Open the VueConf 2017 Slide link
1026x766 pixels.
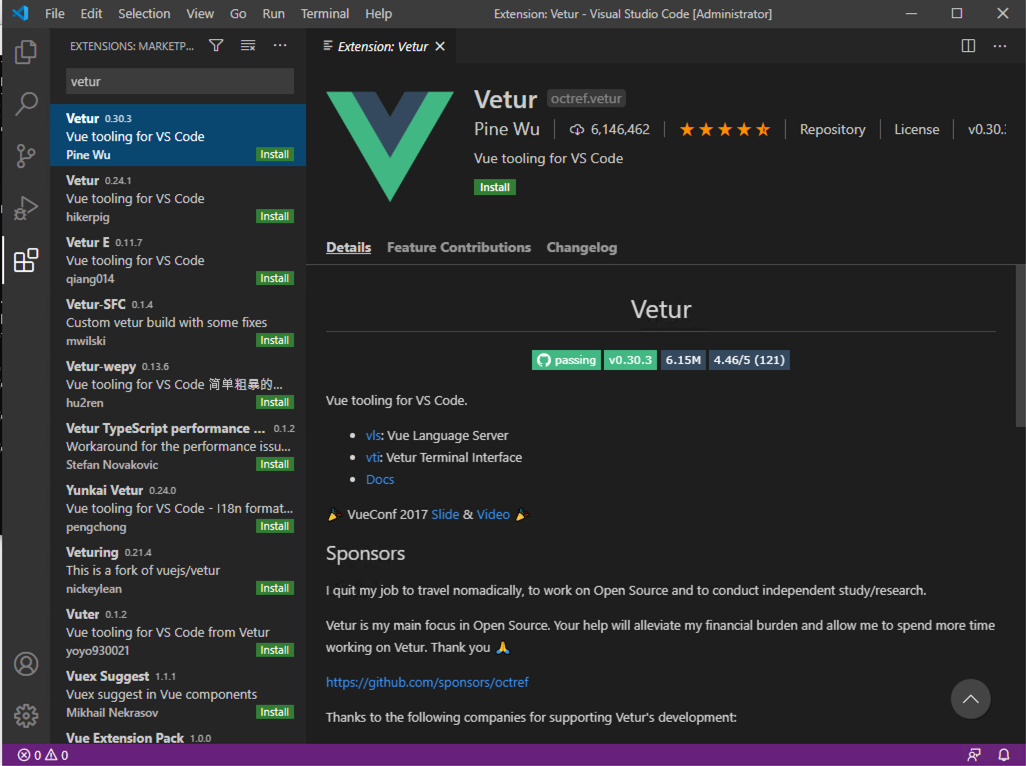[445, 515]
